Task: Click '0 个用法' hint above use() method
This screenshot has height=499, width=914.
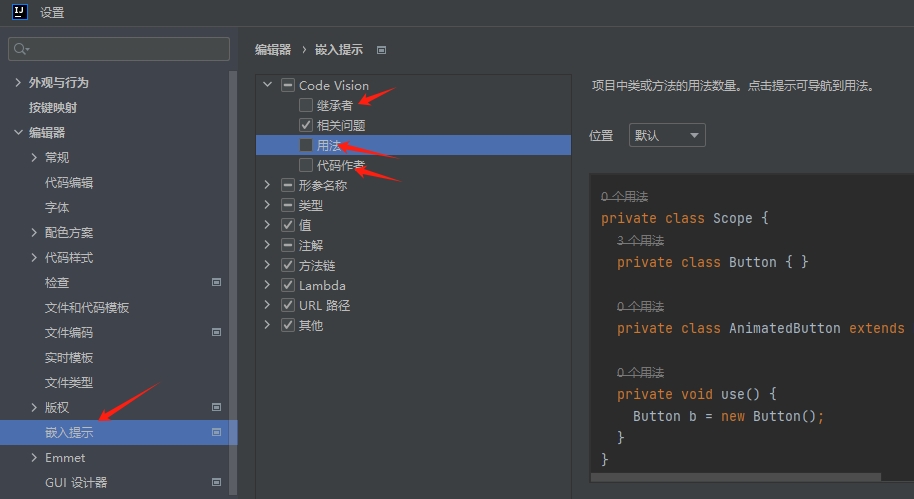Action: 641,373
